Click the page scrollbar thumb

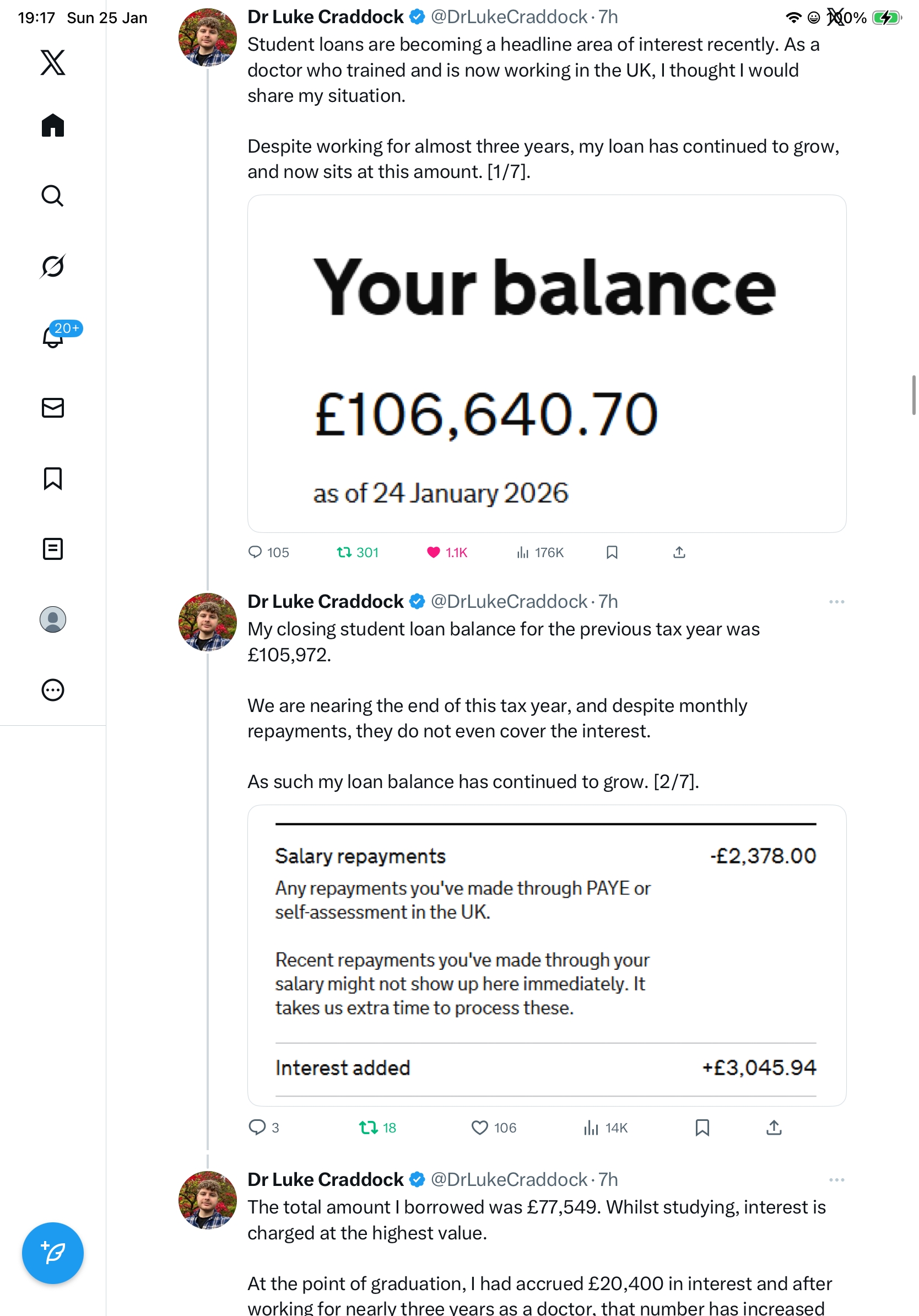(x=914, y=395)
